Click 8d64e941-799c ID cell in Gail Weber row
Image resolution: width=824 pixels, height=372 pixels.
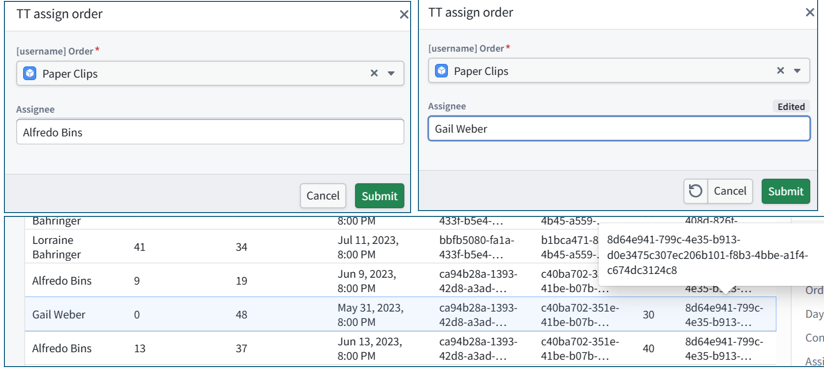(724, 315)
